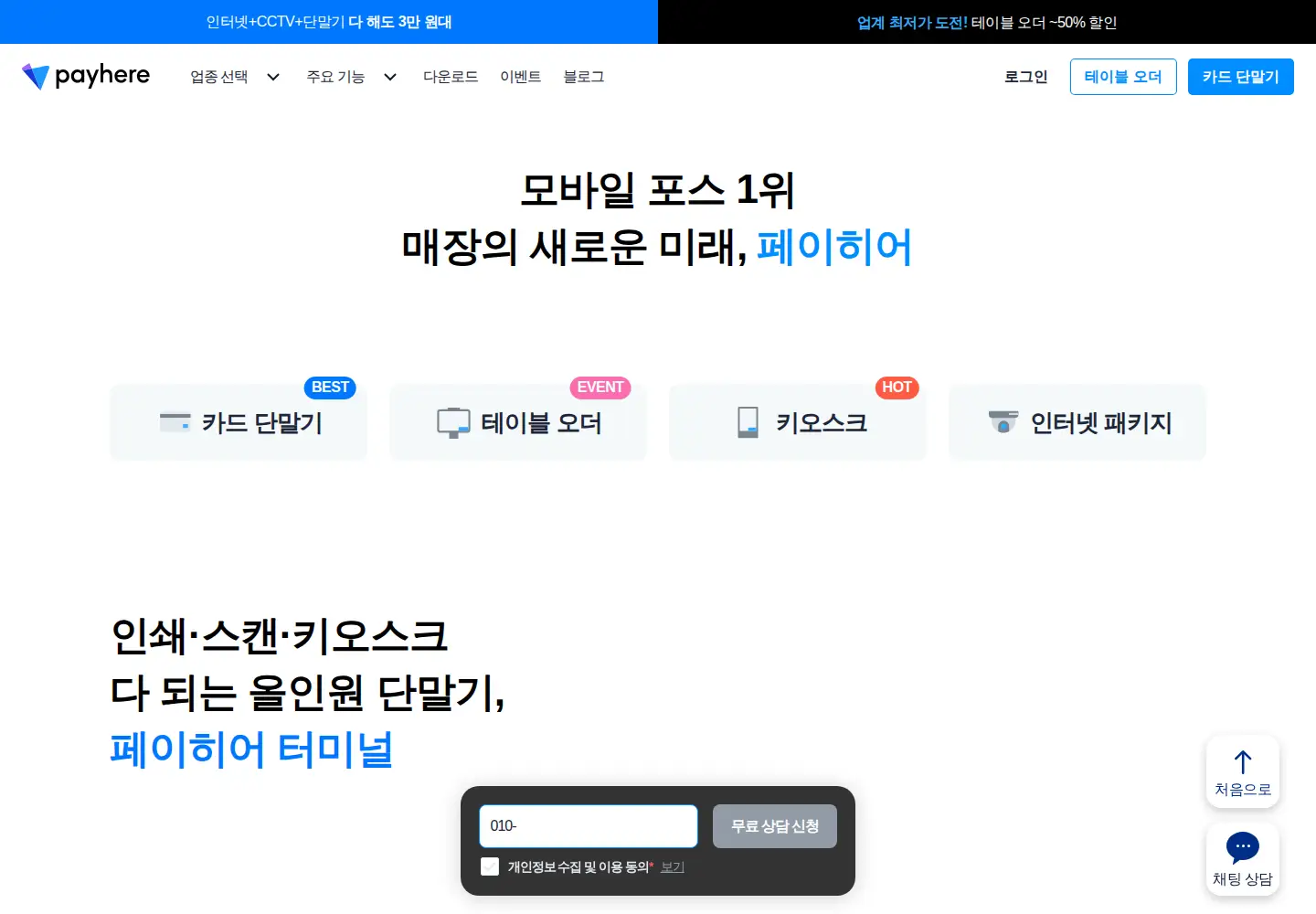Click the EVENT badge on 테이블 오더
The image size is (1316, 914).
tap(600, 388)
